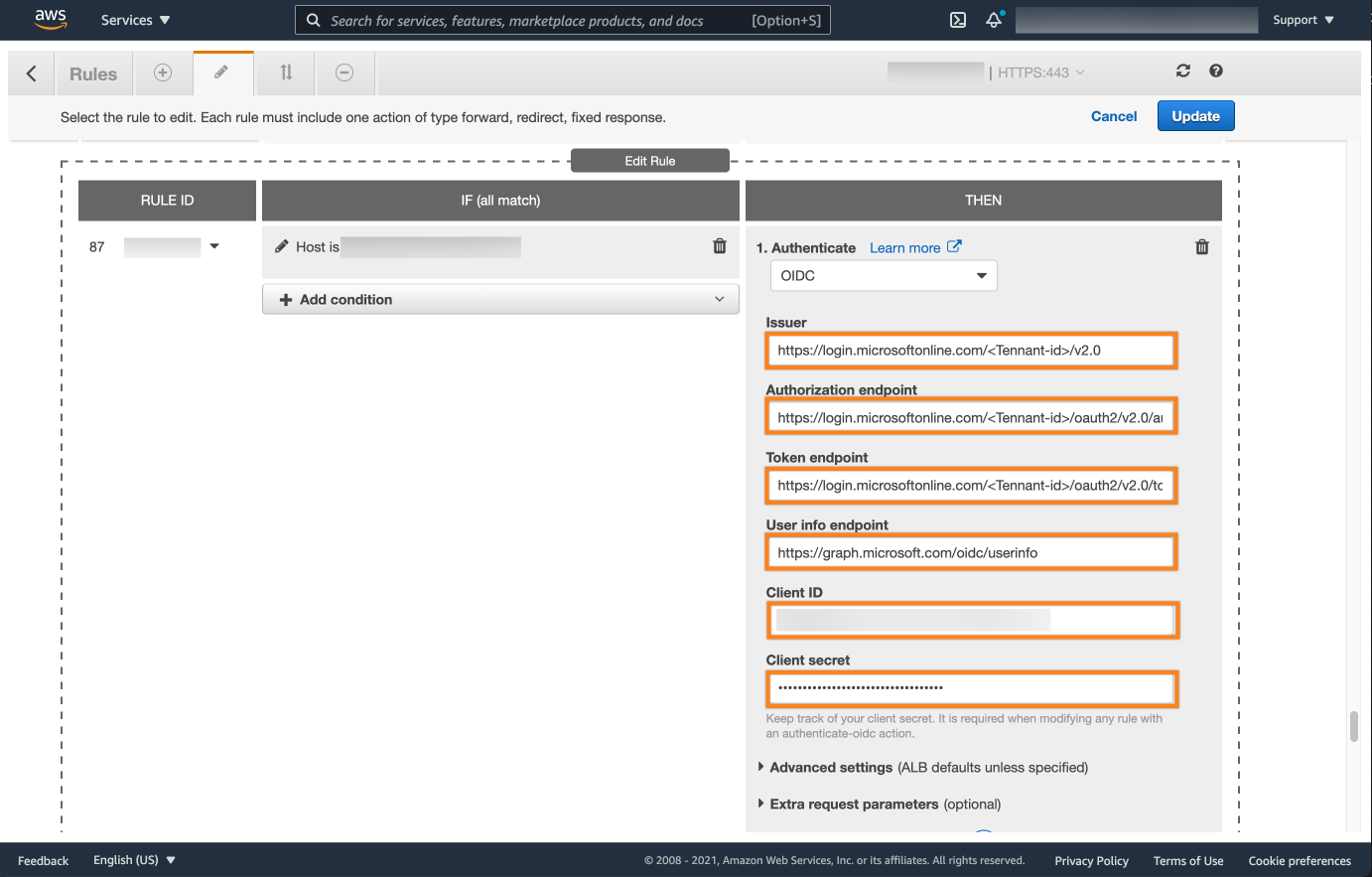This screenshot has width=1372, height=877.
Task: Select the edit rules pencil tab
Action: (222, 73)
